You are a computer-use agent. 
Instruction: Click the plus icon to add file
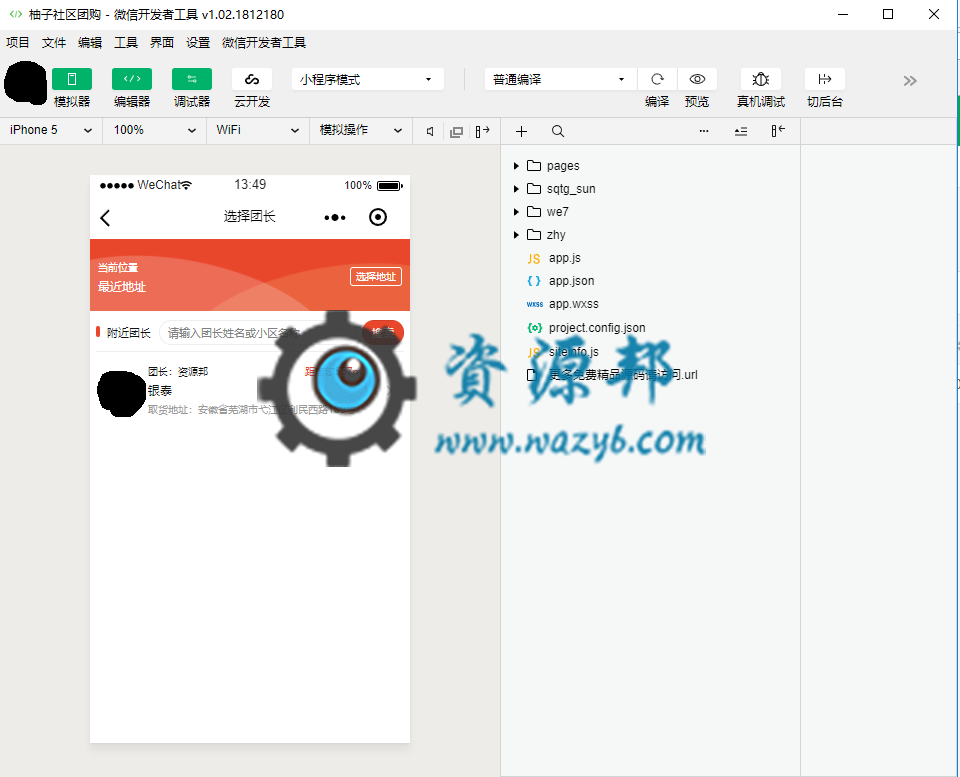521,131
